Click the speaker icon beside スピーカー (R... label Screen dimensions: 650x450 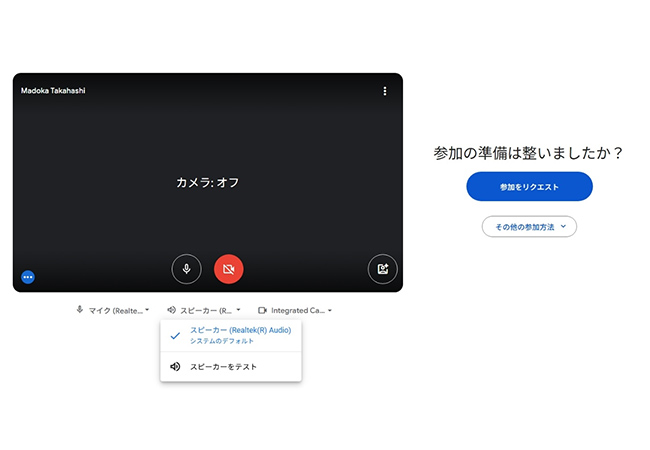[x=172, y=310]
